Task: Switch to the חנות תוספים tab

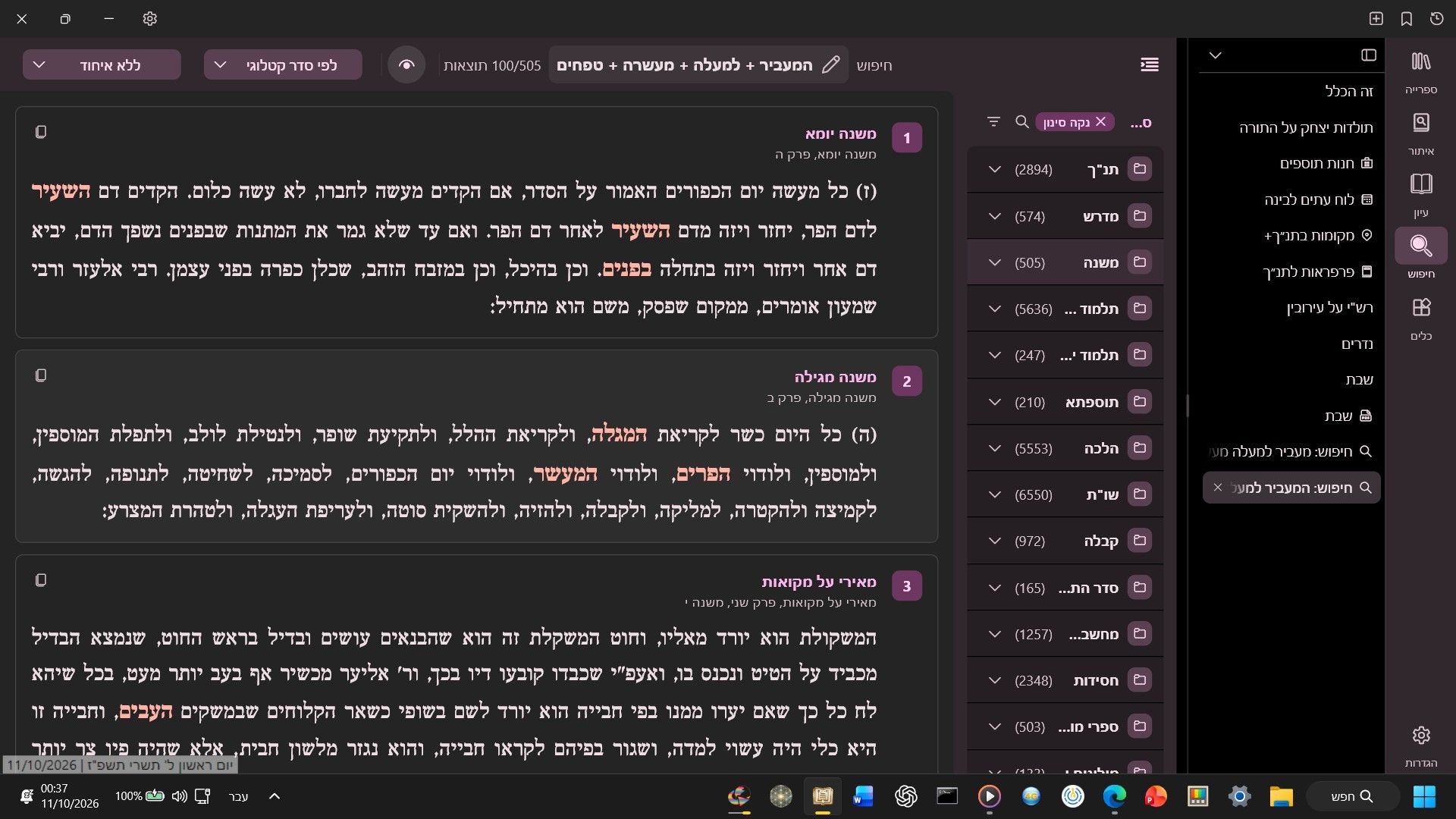Action: pos(1326,163)
